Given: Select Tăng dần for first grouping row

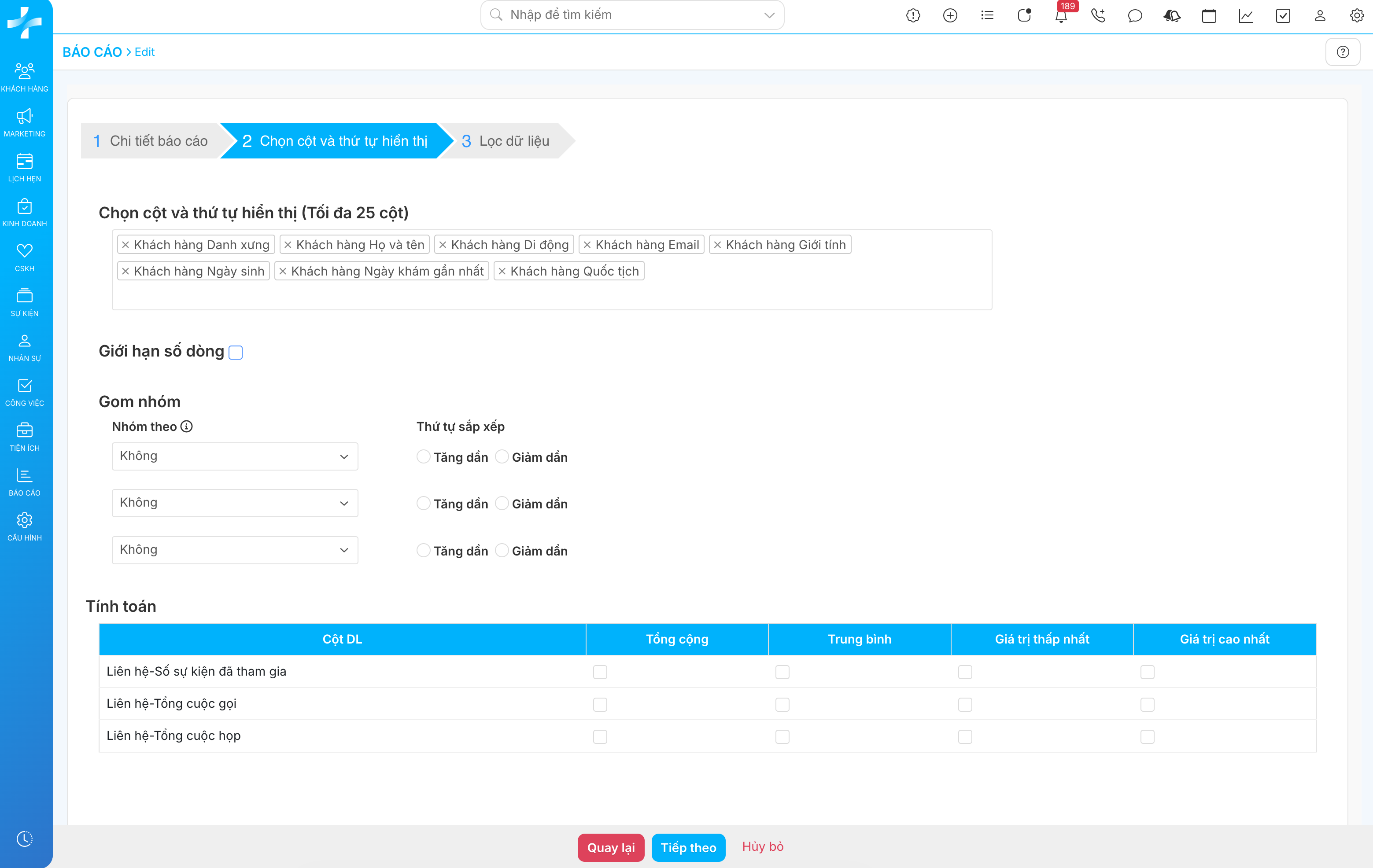Looking at the screenshot, I should tap(423, 456).
